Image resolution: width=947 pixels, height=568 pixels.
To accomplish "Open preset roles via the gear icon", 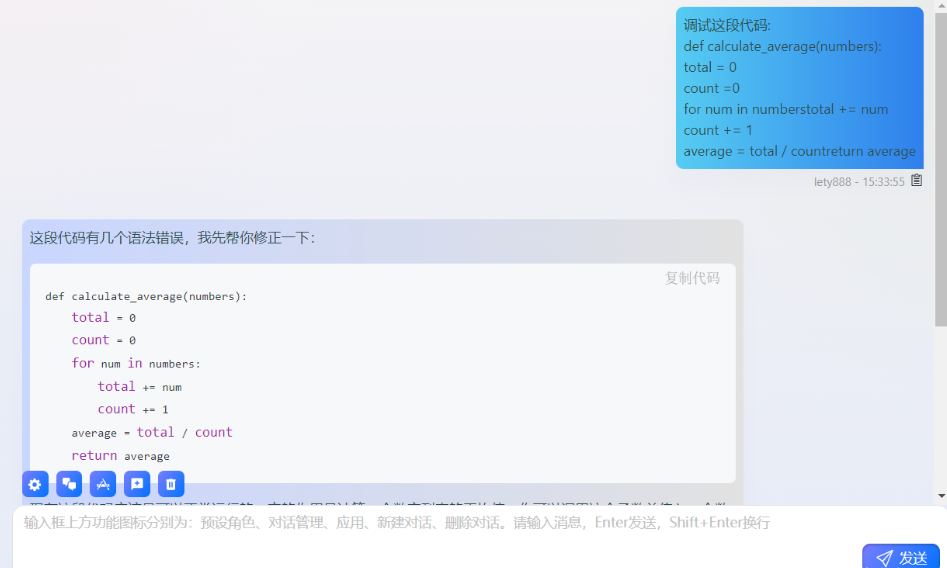I will point(35,484).
